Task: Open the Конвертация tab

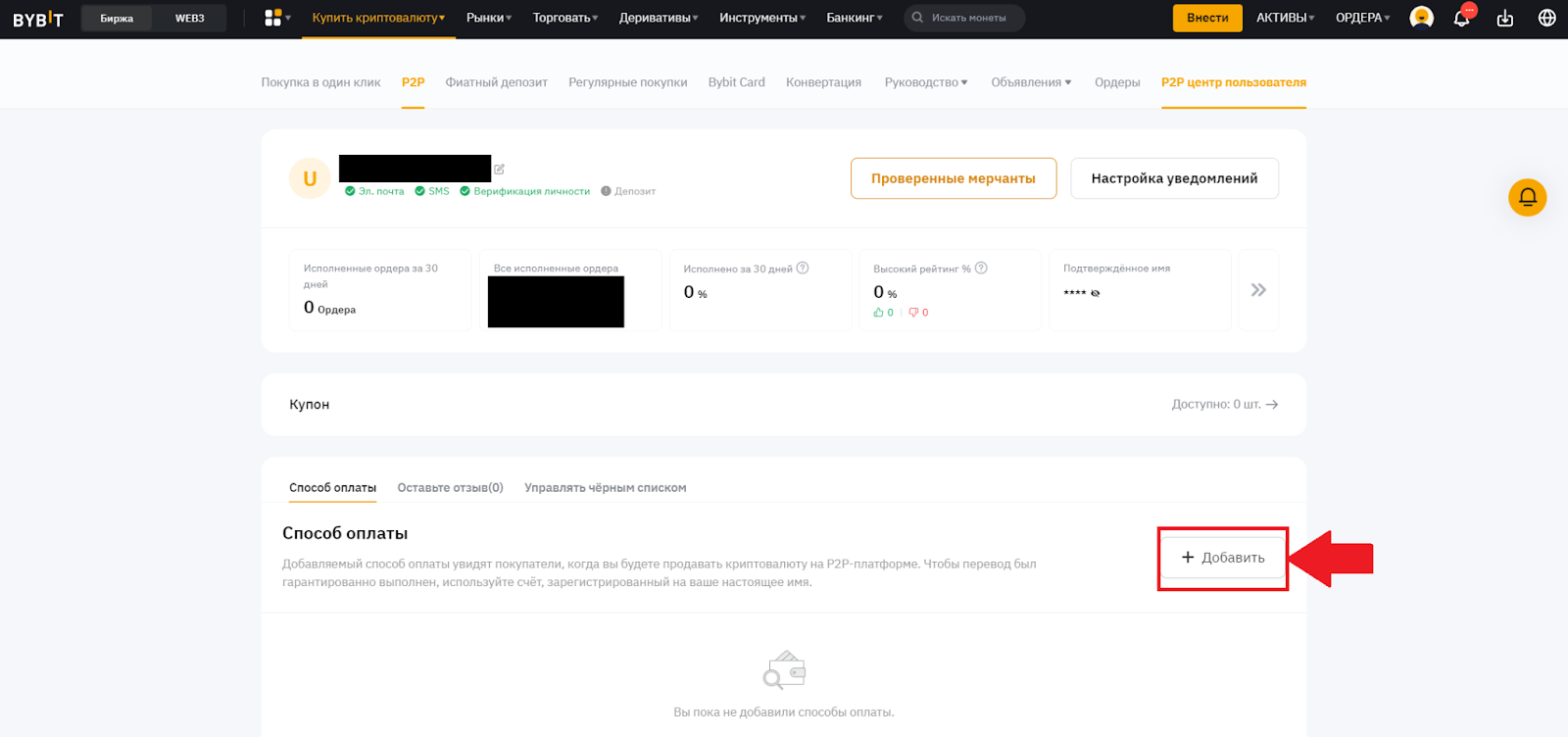Action: coord(823,82)
